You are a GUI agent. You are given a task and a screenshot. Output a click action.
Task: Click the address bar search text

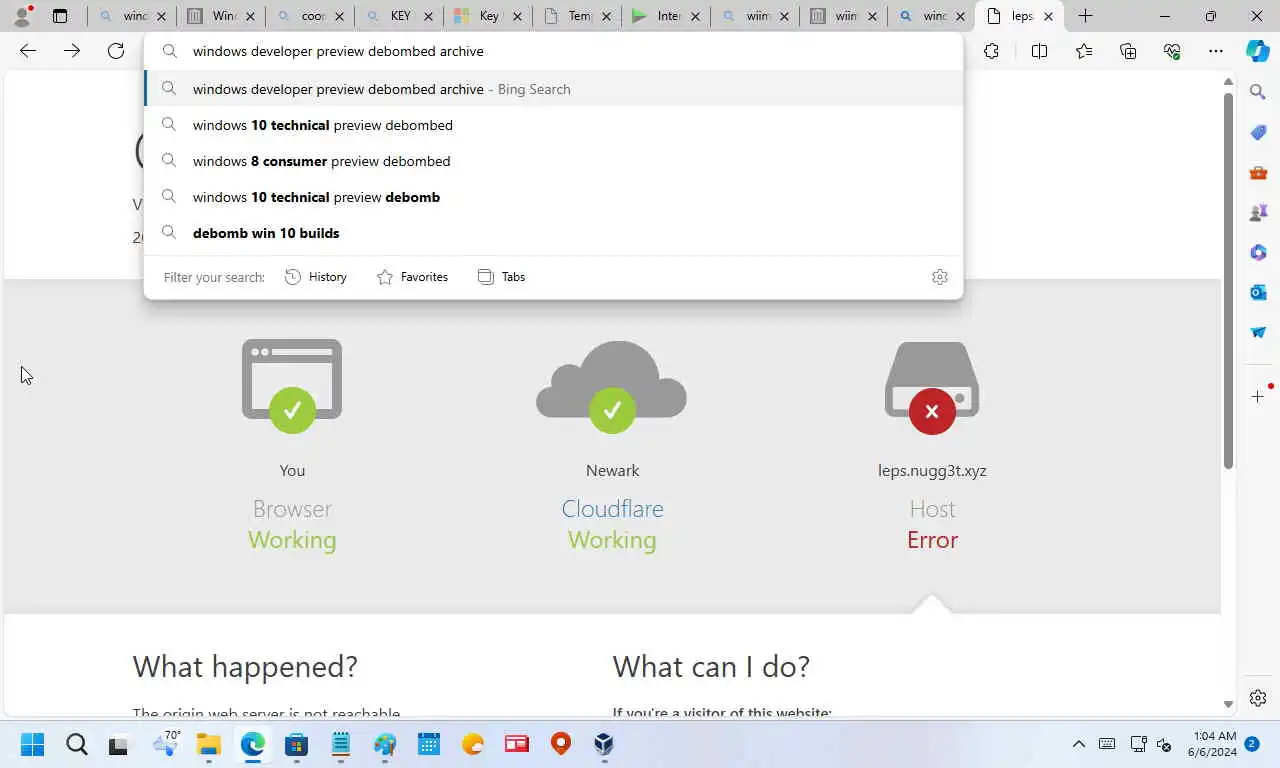(x=338, y=51)
